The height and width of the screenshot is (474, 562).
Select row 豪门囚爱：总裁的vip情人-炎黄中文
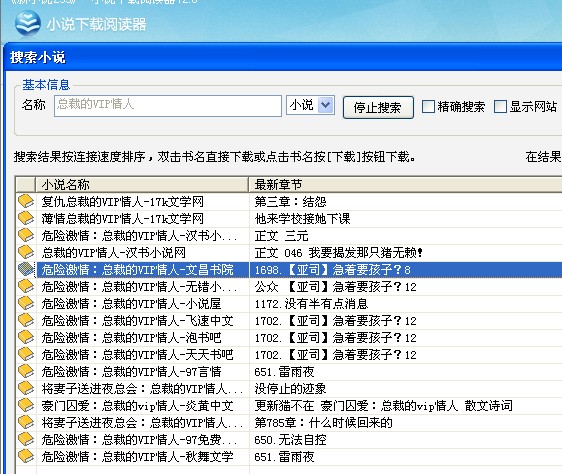coord(137,406)
